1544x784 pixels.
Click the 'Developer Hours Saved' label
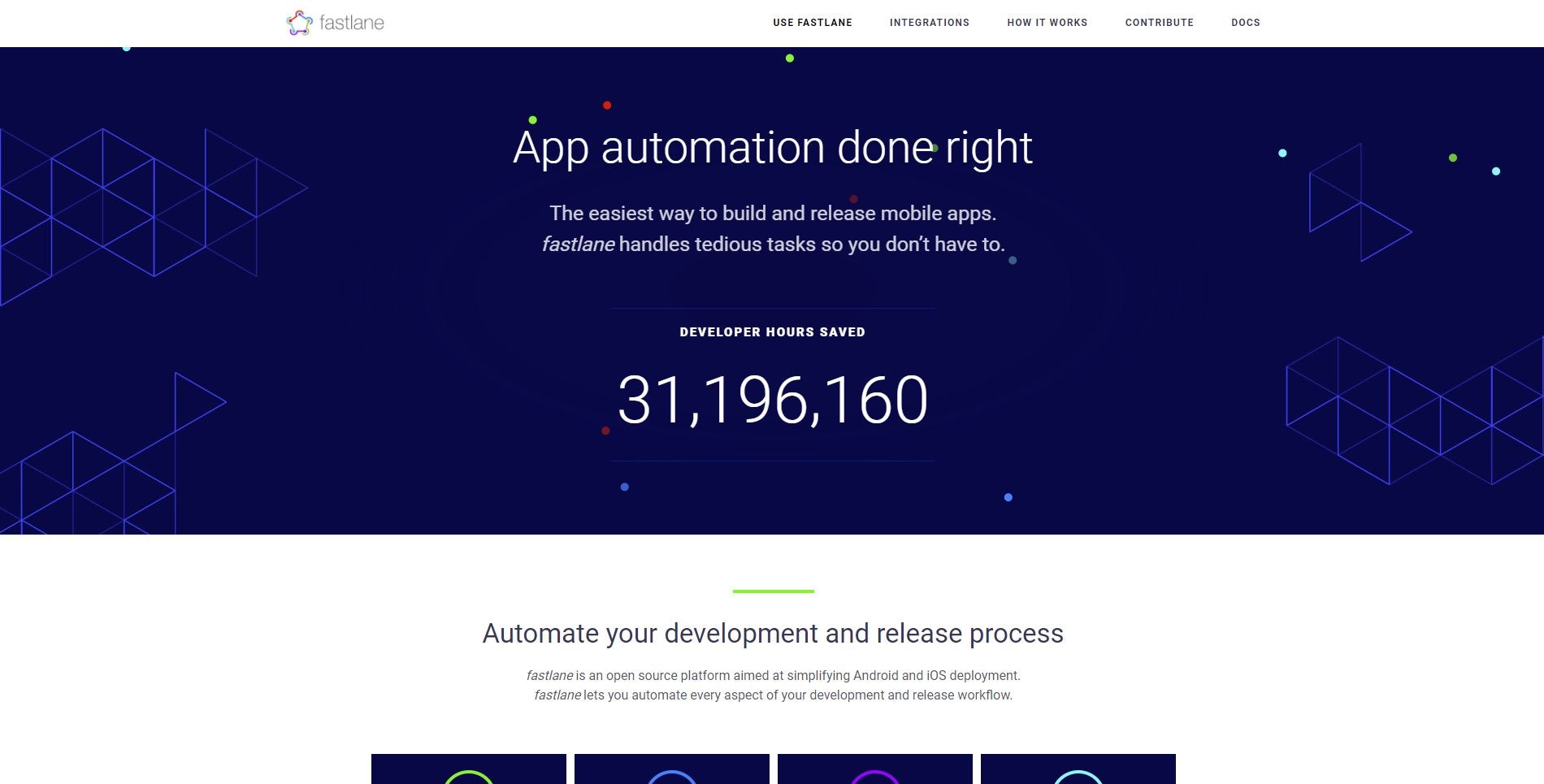773,332
